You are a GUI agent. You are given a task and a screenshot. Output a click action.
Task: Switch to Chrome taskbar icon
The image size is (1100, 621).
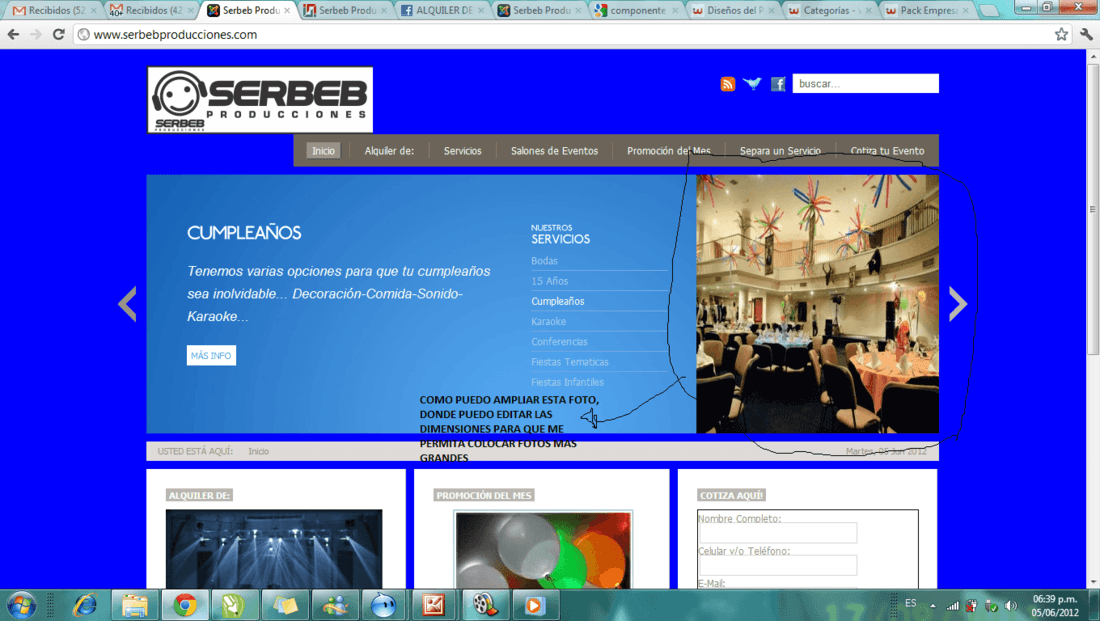pos(185,605)
